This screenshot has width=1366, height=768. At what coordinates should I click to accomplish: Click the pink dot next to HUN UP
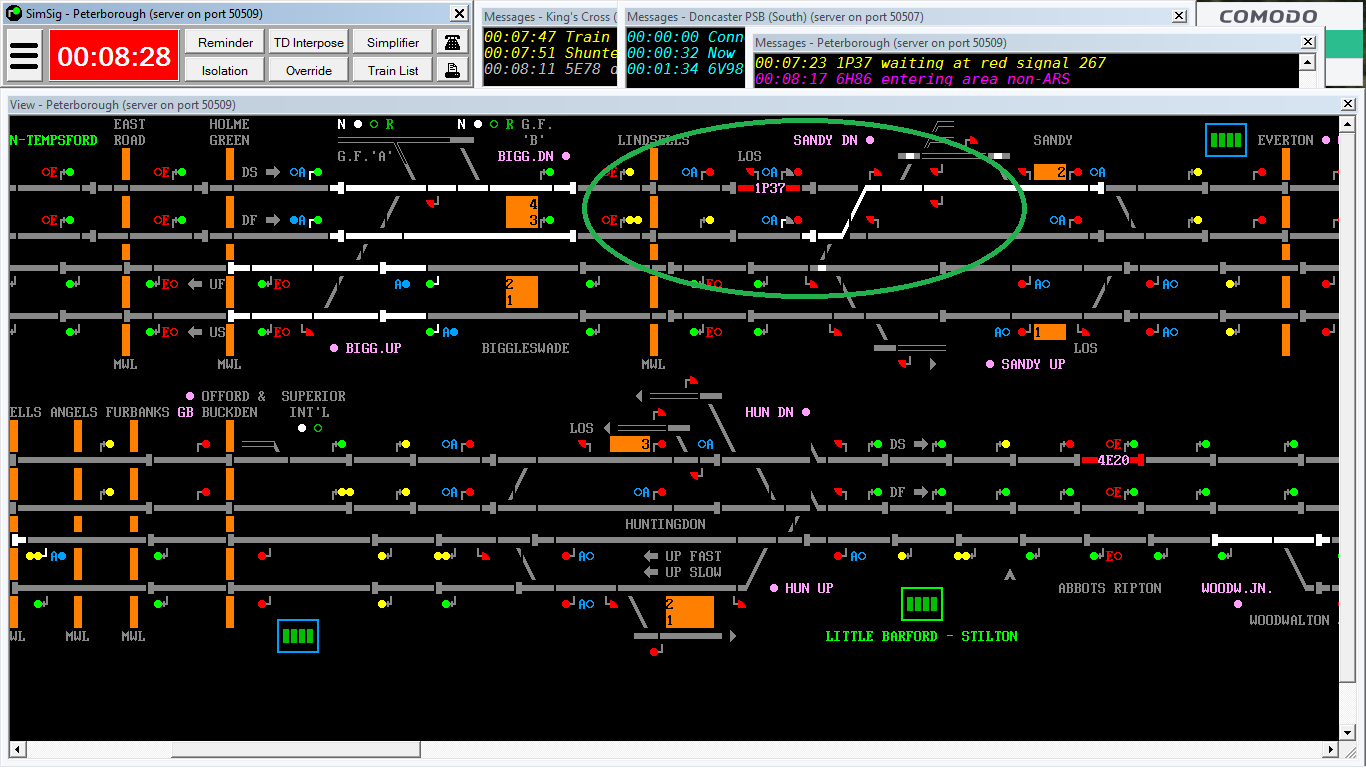tap(774, 588)
